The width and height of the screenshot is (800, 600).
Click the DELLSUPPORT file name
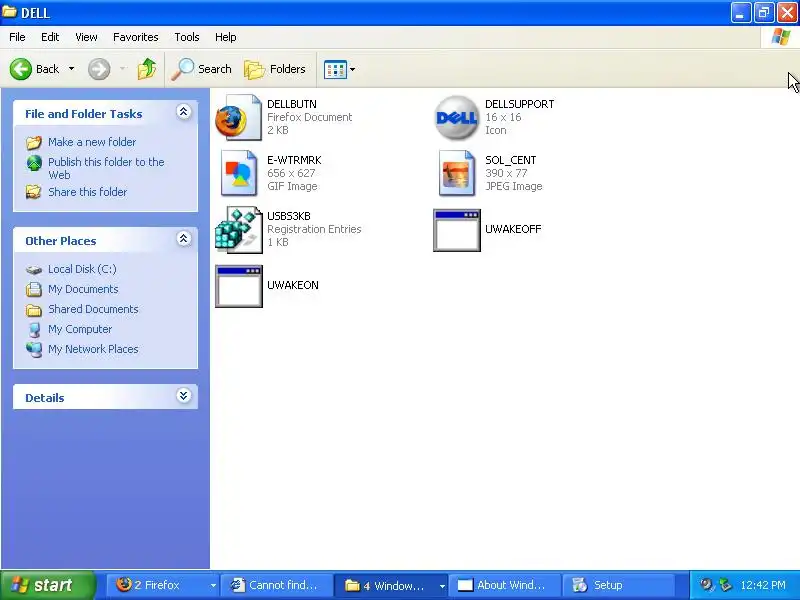point(519,104)
